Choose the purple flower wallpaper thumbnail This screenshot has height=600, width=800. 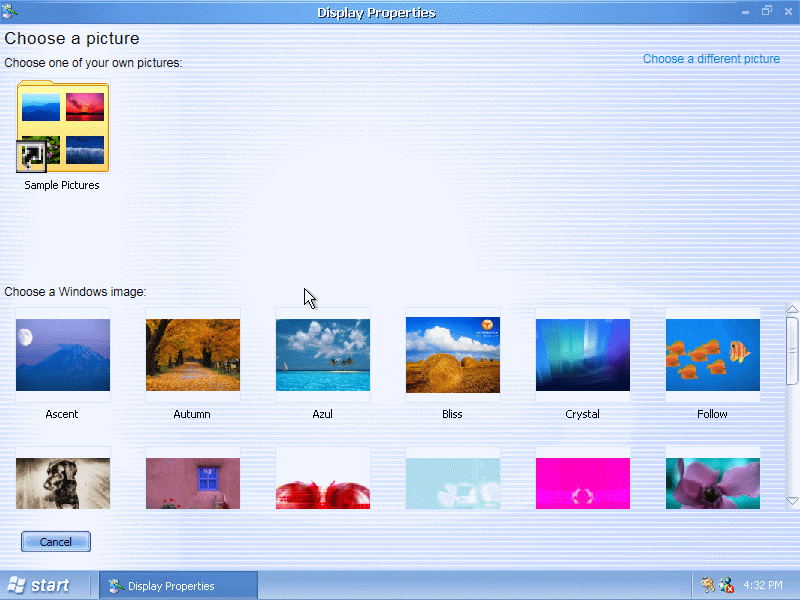[x=713, y=483]
